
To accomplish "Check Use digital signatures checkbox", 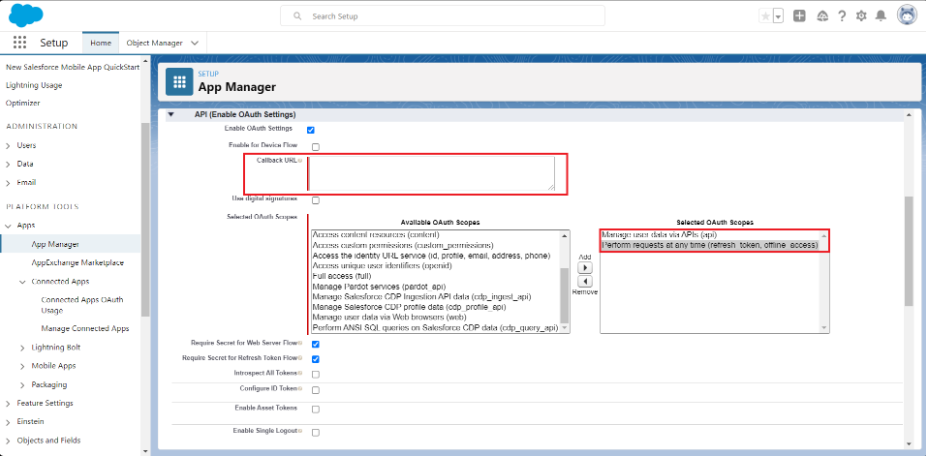I will click(315, 200).
